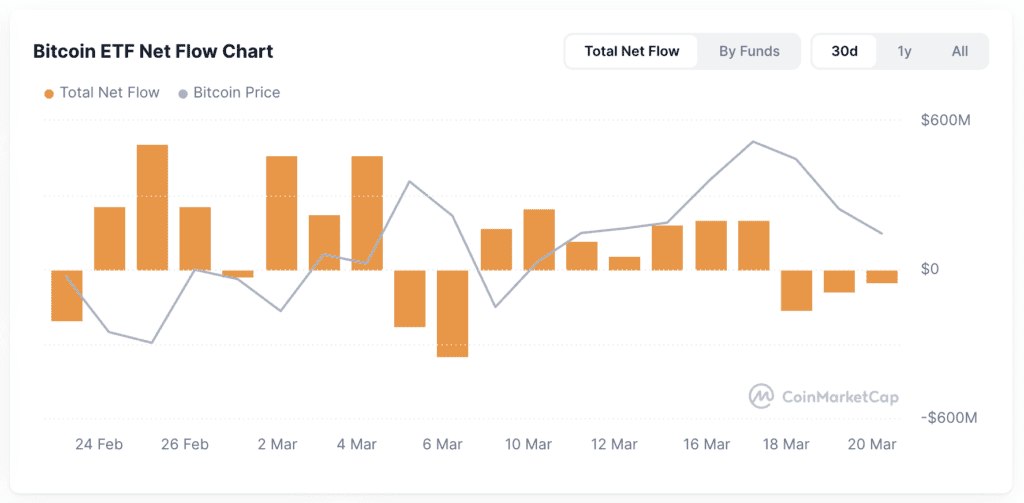
Task: Click the CoinMarketCap logo icon
Action: click(762, 396)
